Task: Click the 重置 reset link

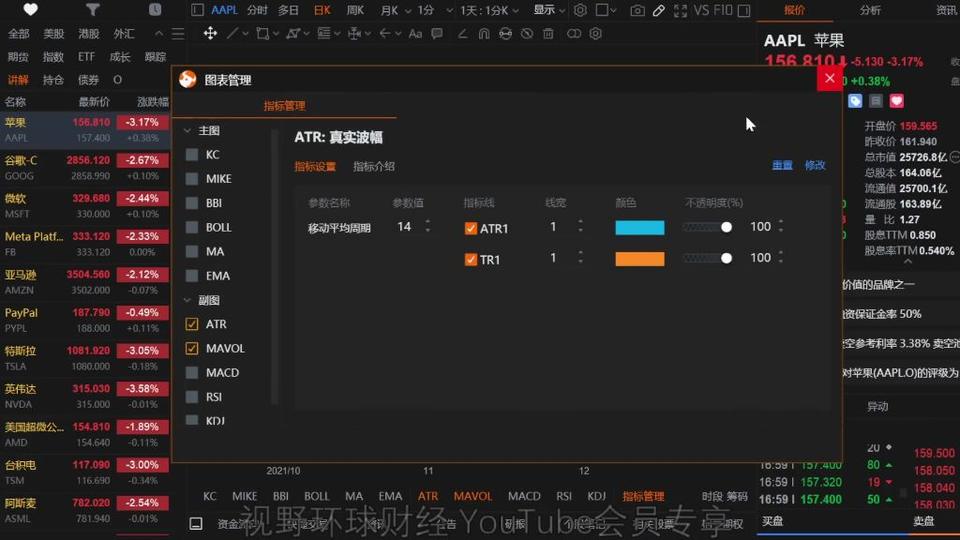Action: click(x=782, y=165)
